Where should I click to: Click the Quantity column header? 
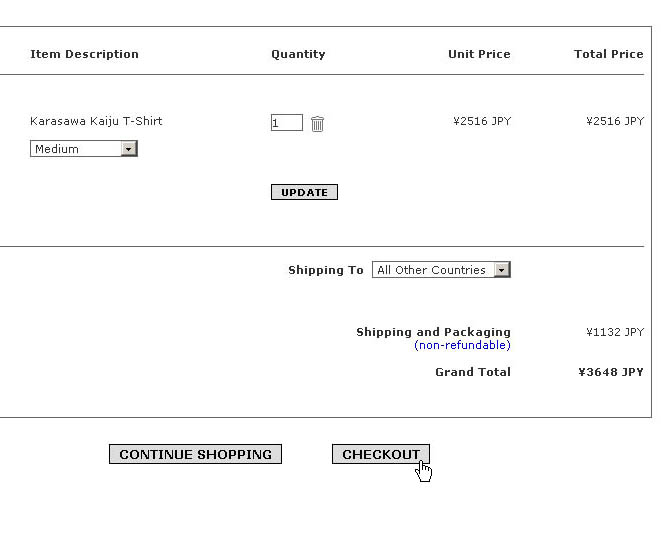(x=298, y=54)
